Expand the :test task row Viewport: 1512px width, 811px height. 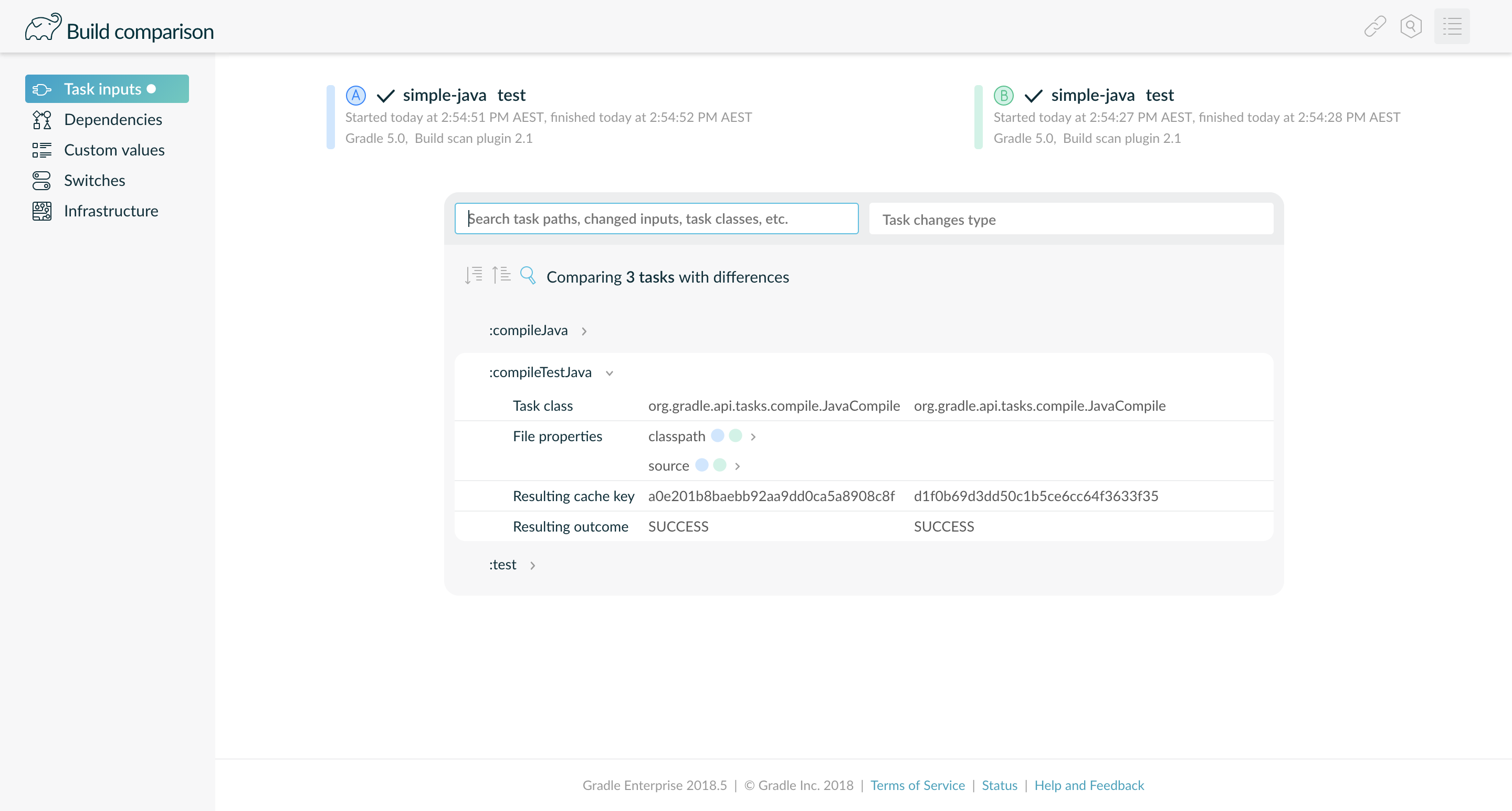pyautogui.click(x=532, y=566)
